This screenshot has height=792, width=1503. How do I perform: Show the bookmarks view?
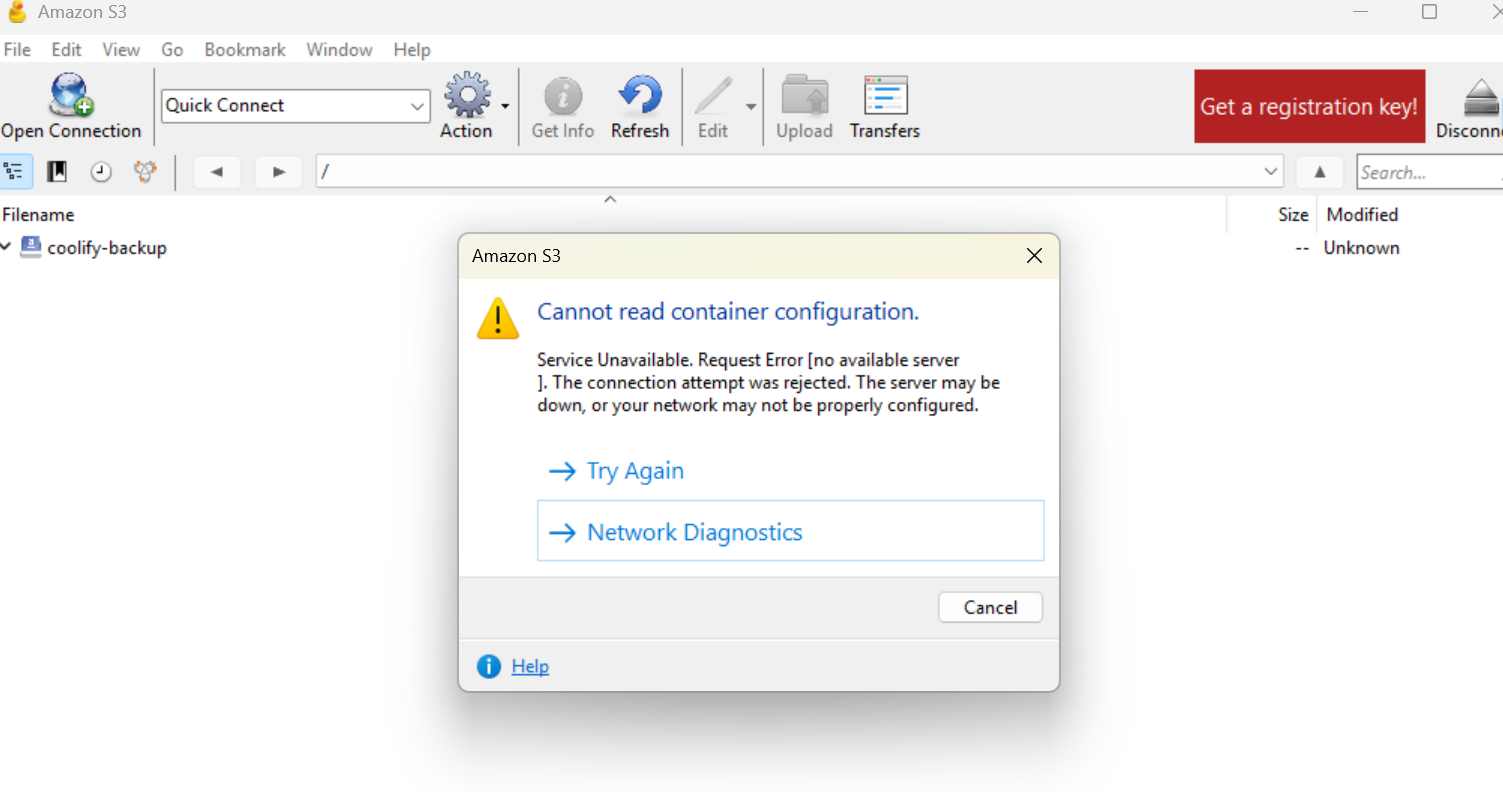coord(58,172)
